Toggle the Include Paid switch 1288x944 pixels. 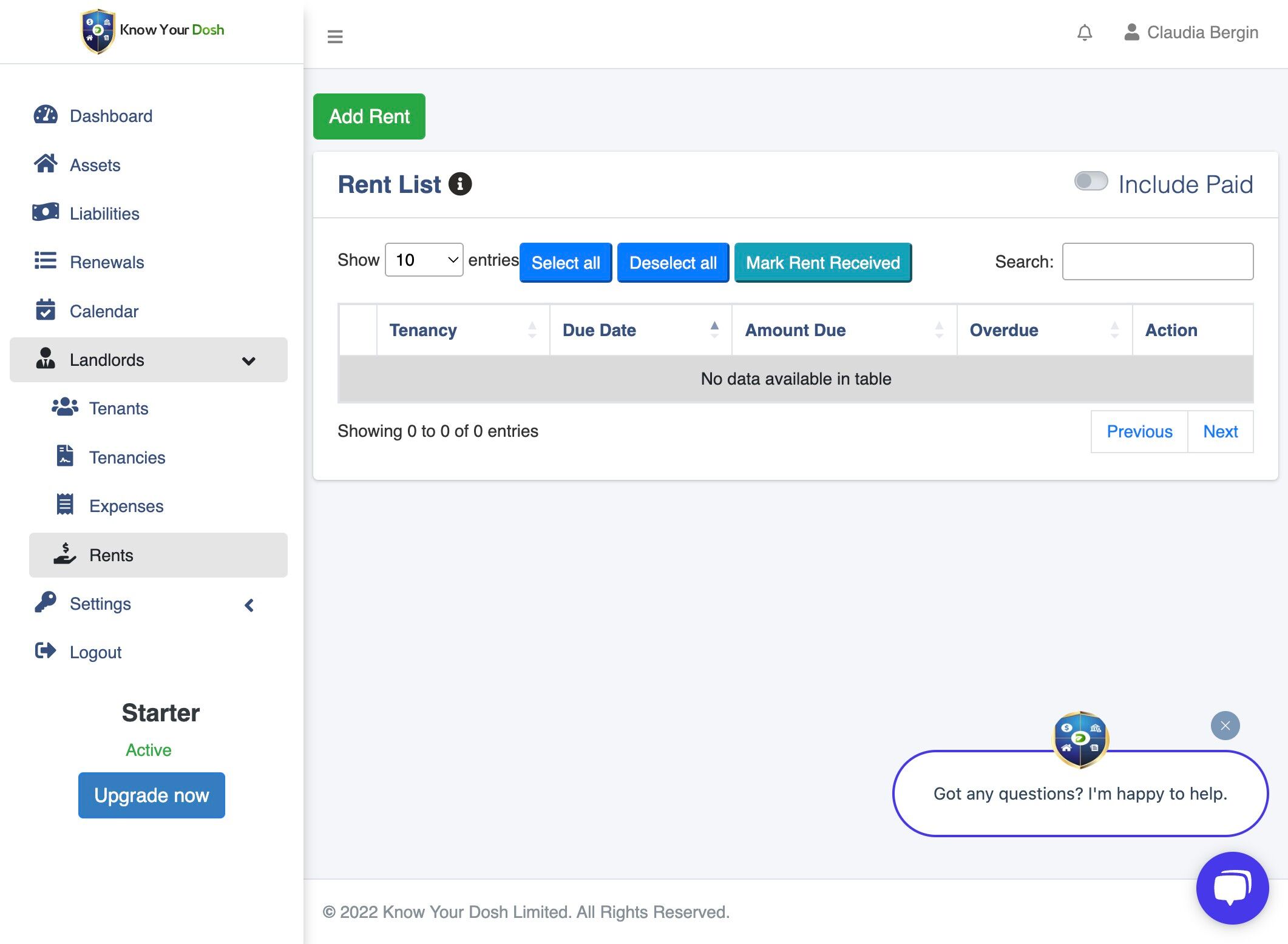[x=1091, y=181]
